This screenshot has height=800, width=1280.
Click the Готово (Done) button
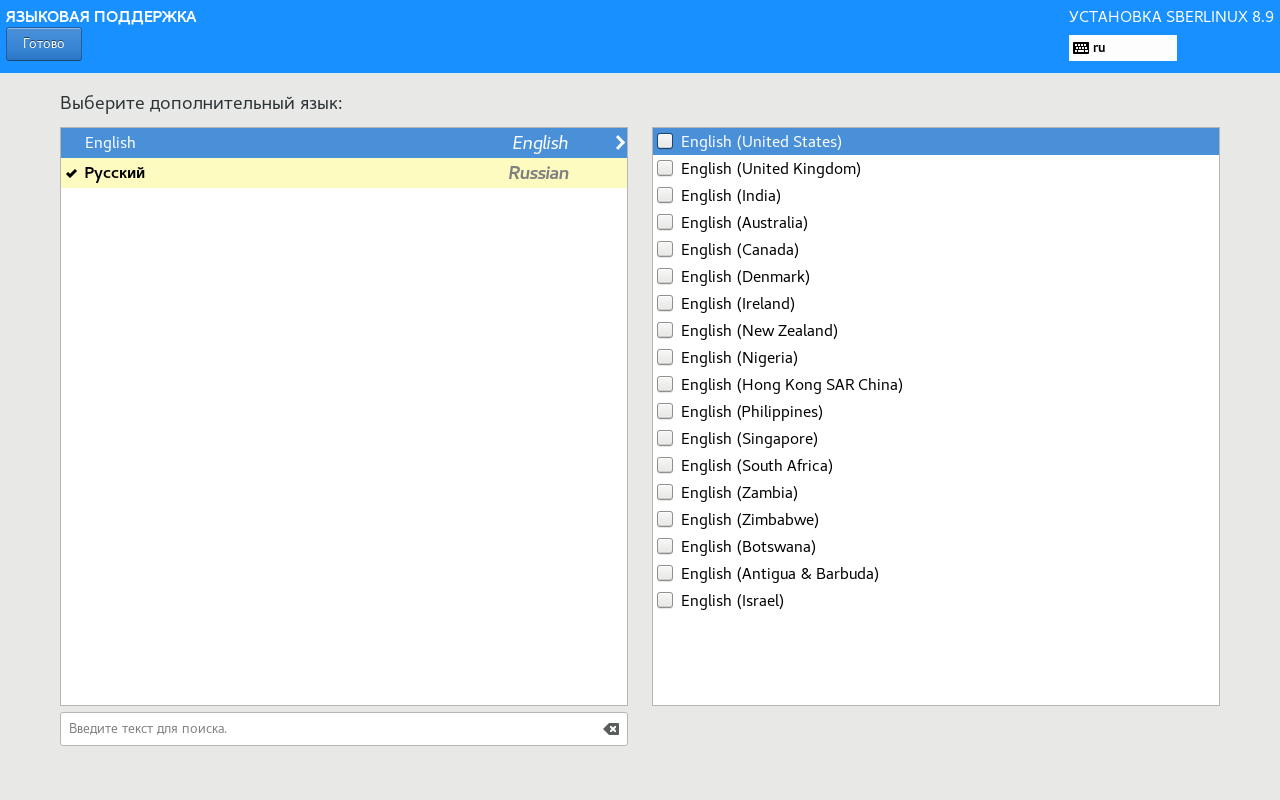(44, 44)
